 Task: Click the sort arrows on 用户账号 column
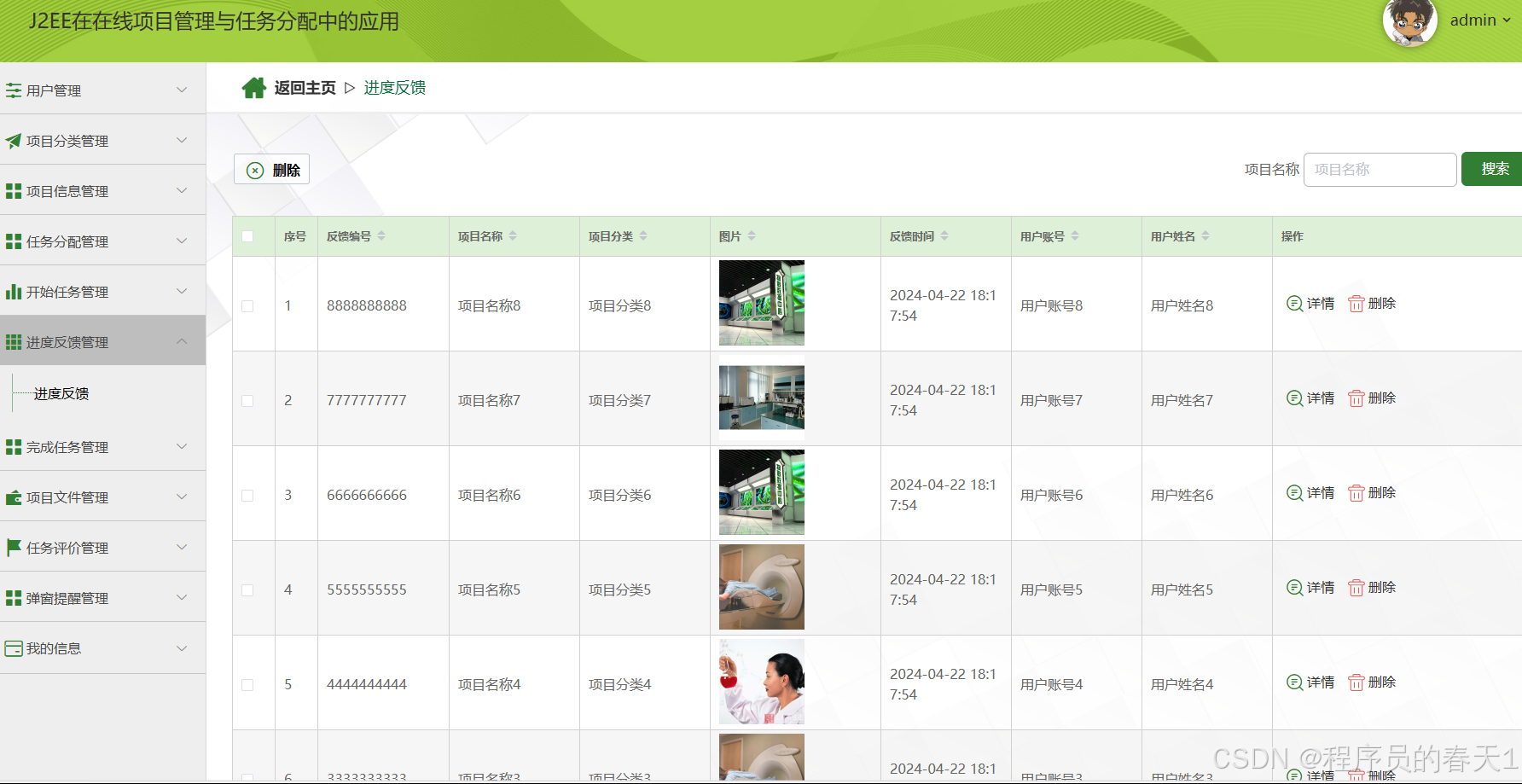[x=1075, y=236]
